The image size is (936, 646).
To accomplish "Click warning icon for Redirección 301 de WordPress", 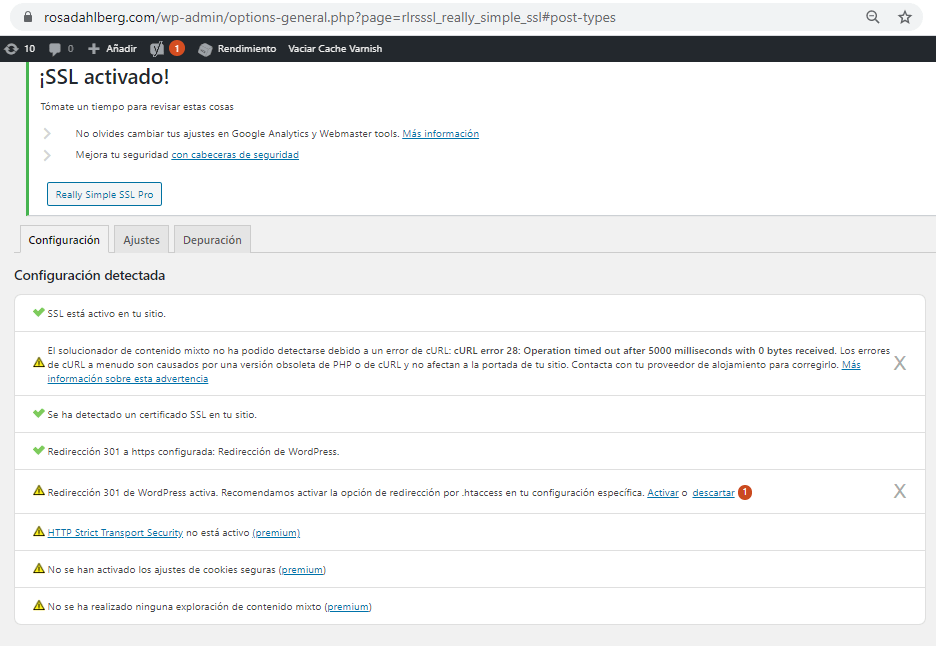I will [39, 490].
